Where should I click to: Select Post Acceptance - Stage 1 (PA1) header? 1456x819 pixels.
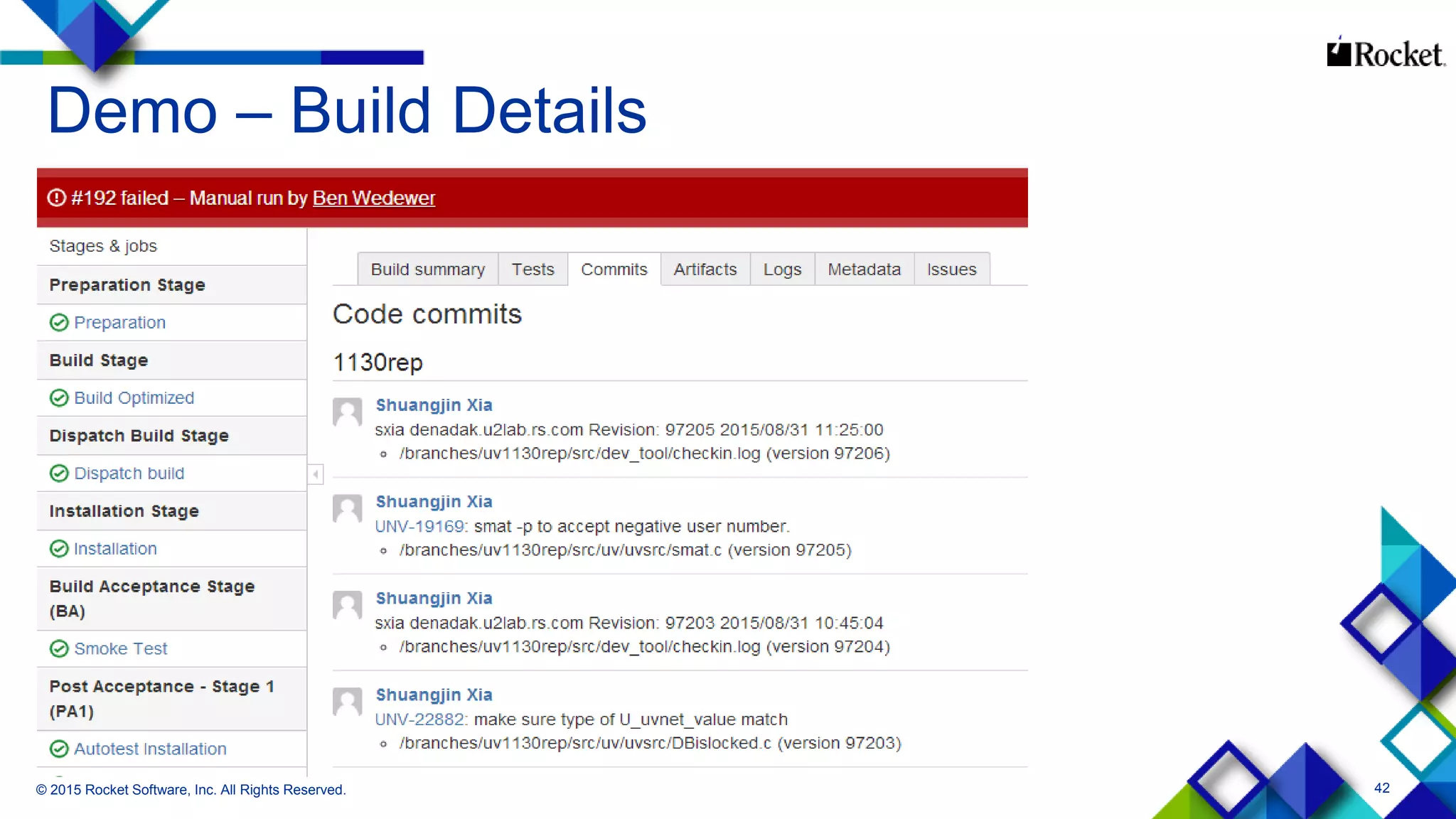[172, 699]
